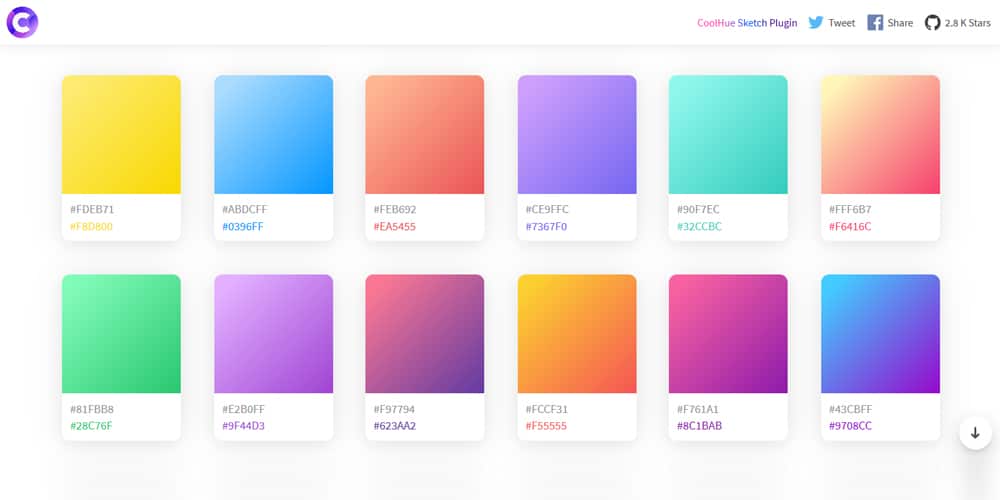
Task: Click the scroll-down arrow button
Action: click(x=975, y=433)
